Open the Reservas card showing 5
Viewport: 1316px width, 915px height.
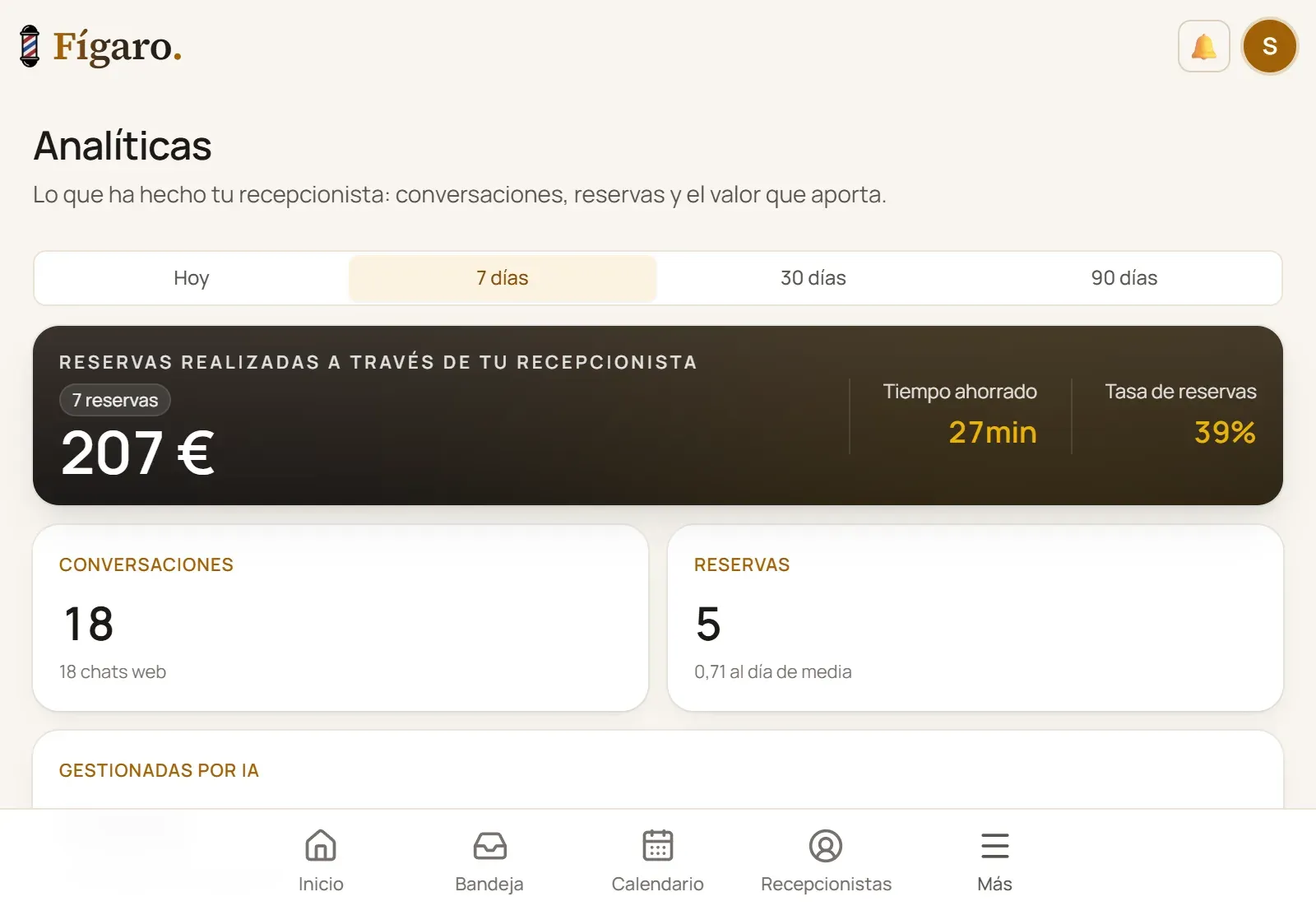pos(975,618)
